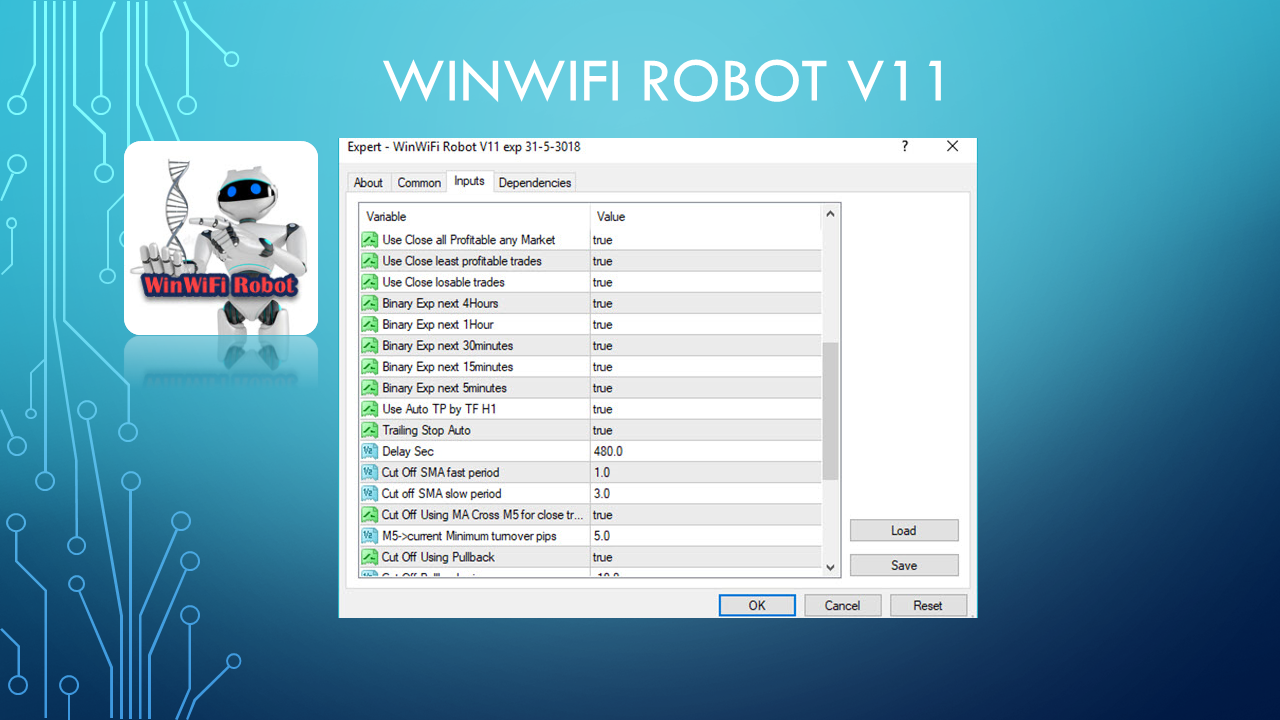1280x720 pixels.
Task: Click the help question mark button
Action: point(905,146)
